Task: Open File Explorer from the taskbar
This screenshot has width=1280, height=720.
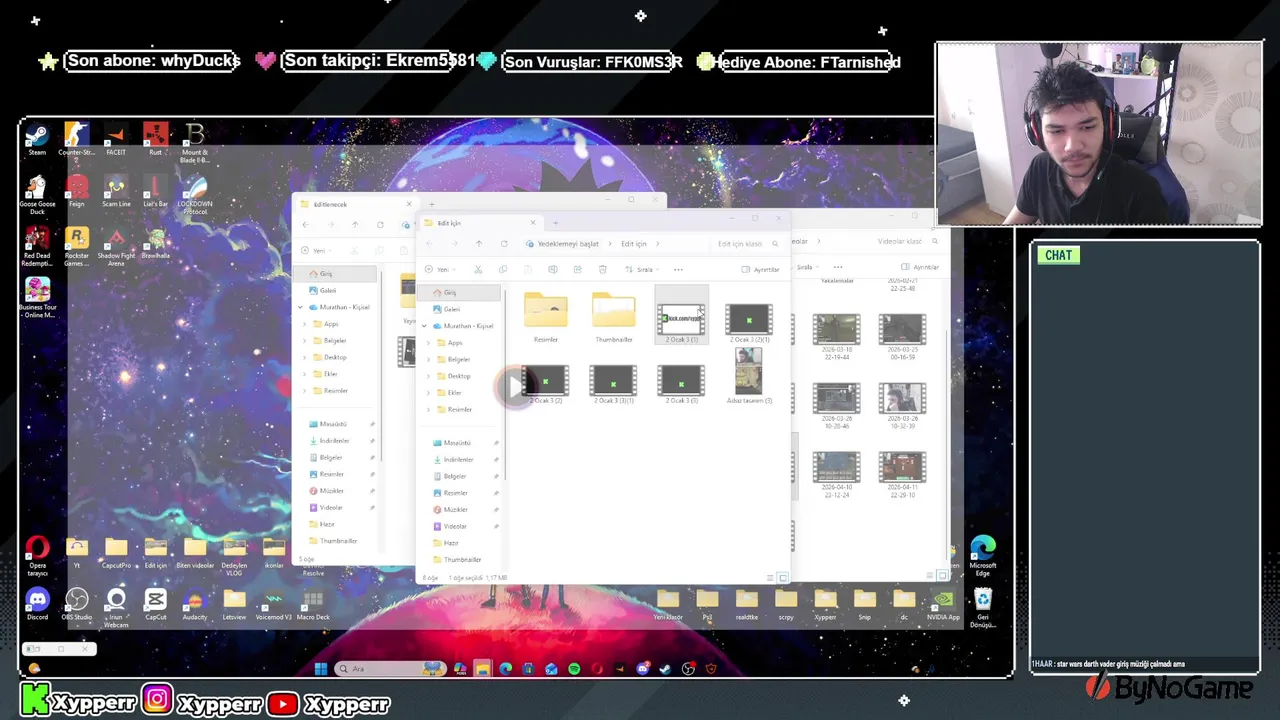Action: (x=482, y=668)
